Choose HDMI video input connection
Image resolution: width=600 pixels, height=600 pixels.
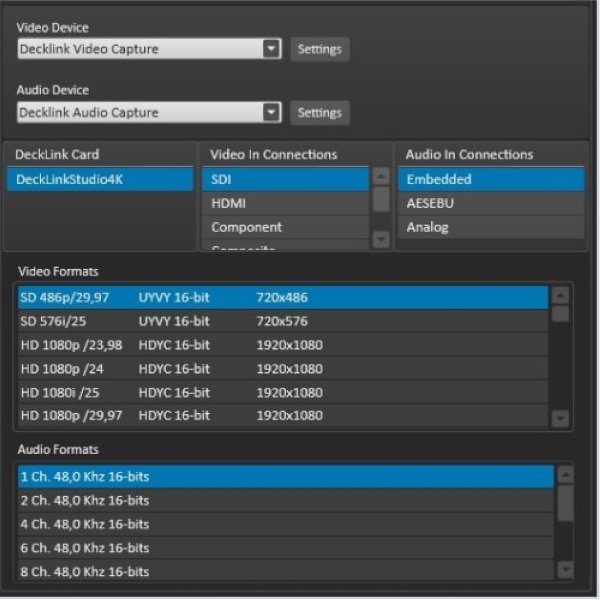(285, 203)
